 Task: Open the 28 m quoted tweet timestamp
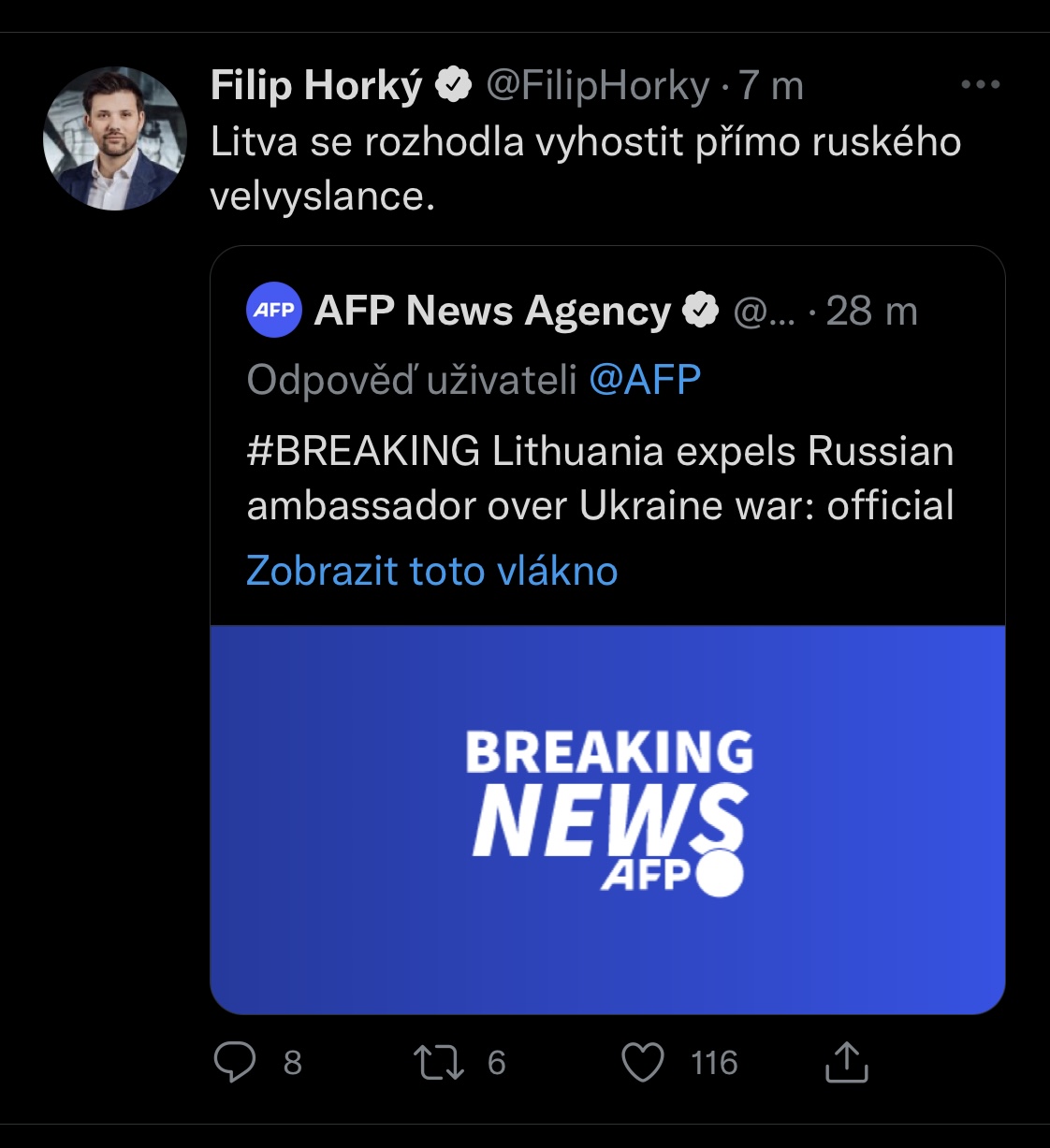[x=871, y=311]
